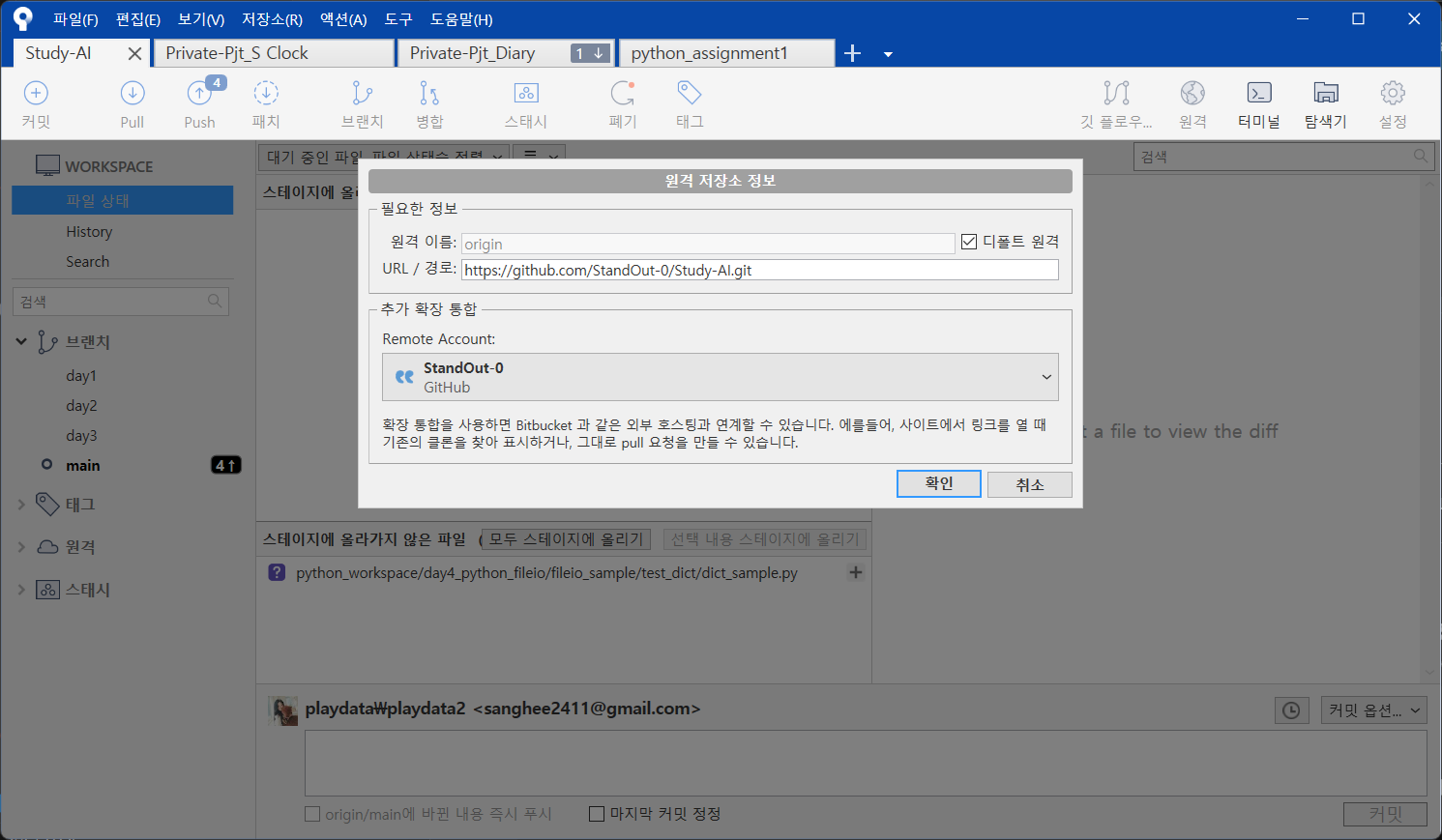
Task: Collapse the Branches (브랜치) tree section
Action: [x=21, y=341]
